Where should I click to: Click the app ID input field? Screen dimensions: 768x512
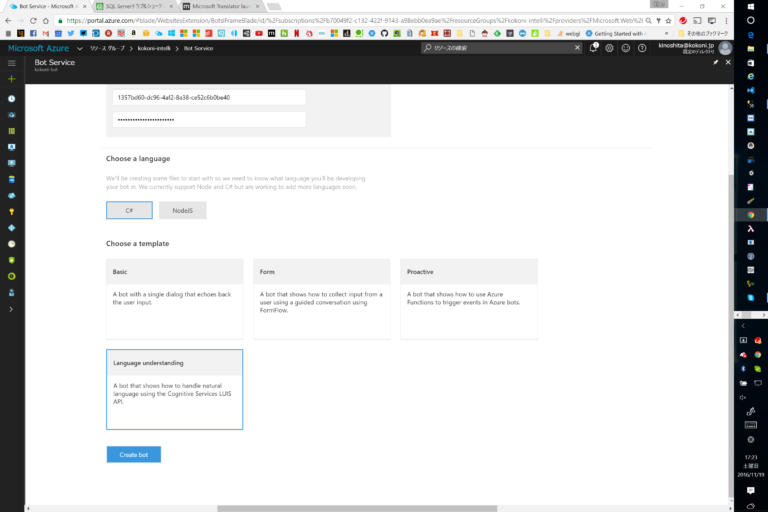click(x=209, y=98)
